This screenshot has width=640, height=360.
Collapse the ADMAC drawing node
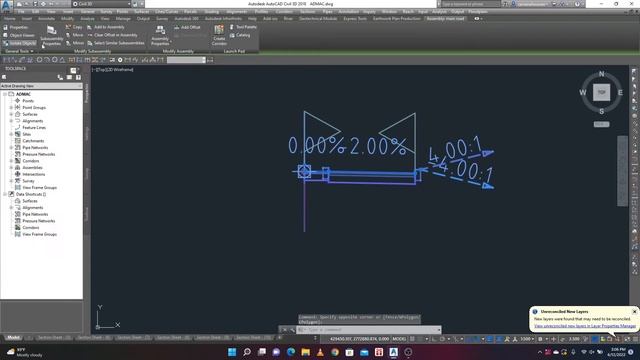[5, 94]
